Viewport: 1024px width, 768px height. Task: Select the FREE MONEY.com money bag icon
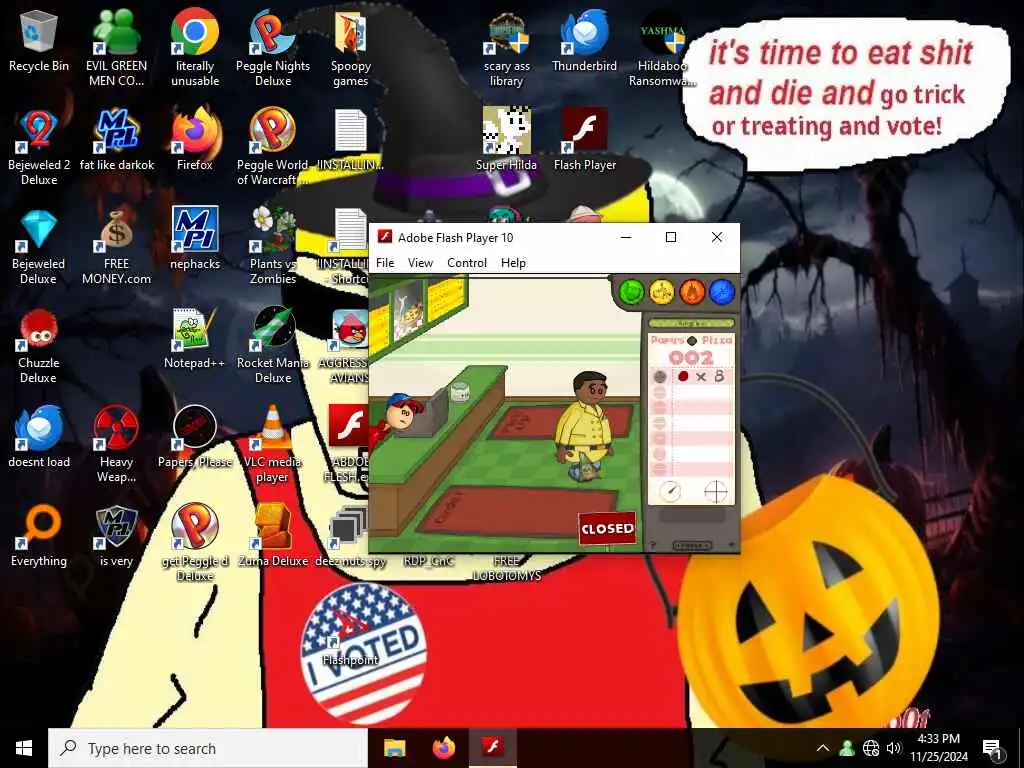tap(116, 247)
